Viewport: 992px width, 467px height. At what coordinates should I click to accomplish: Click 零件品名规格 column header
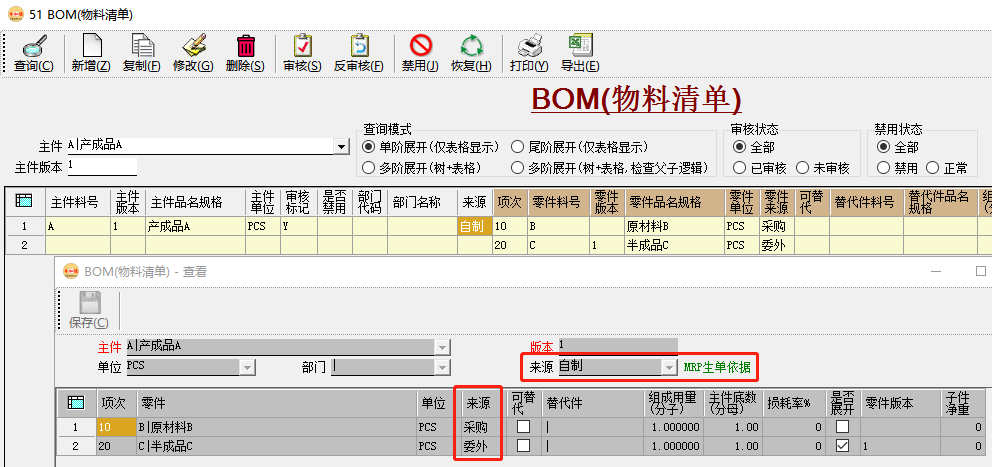point(674,202)
